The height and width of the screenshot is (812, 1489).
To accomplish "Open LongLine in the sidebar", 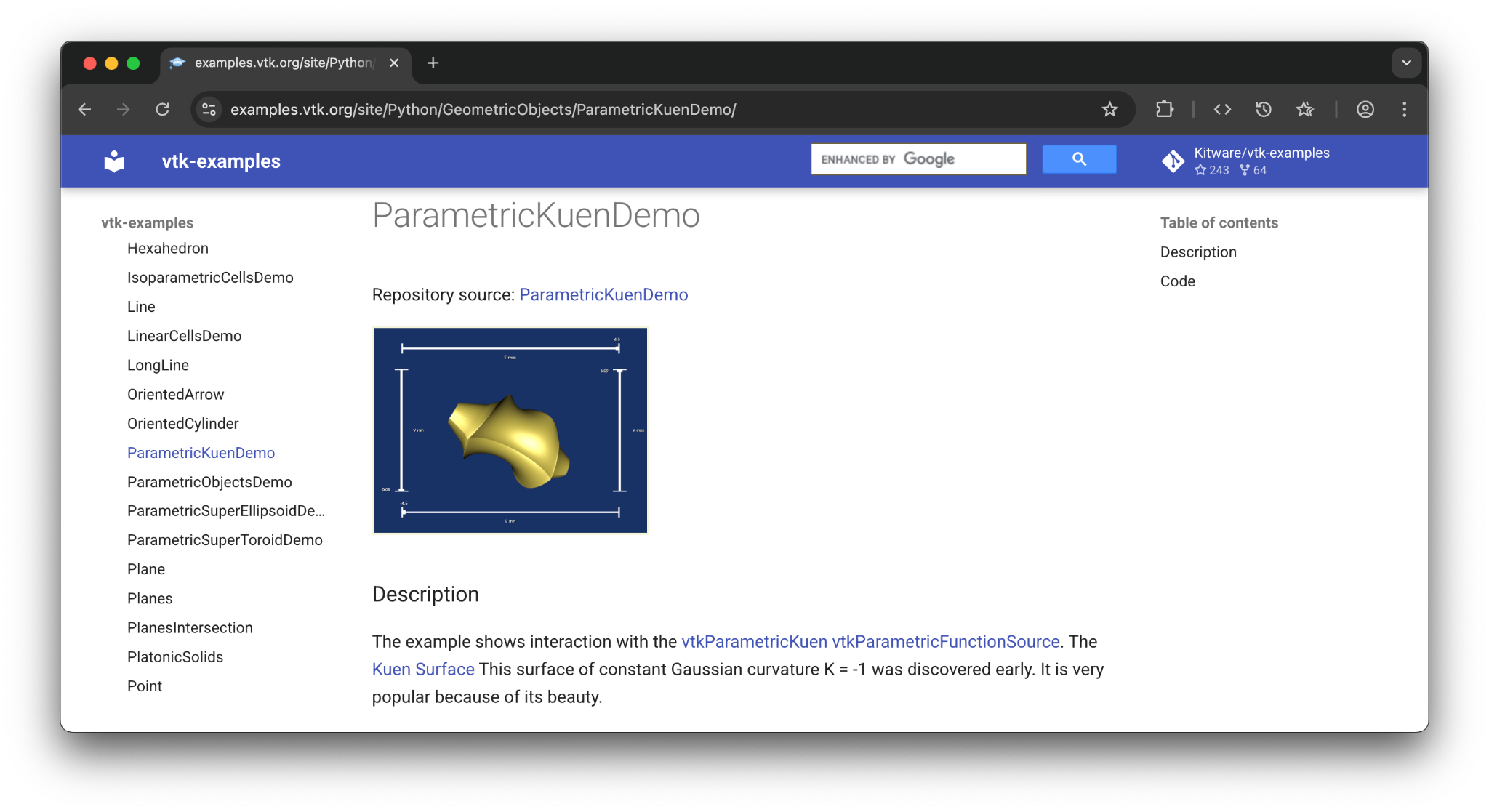I will (x=158, y=365).
